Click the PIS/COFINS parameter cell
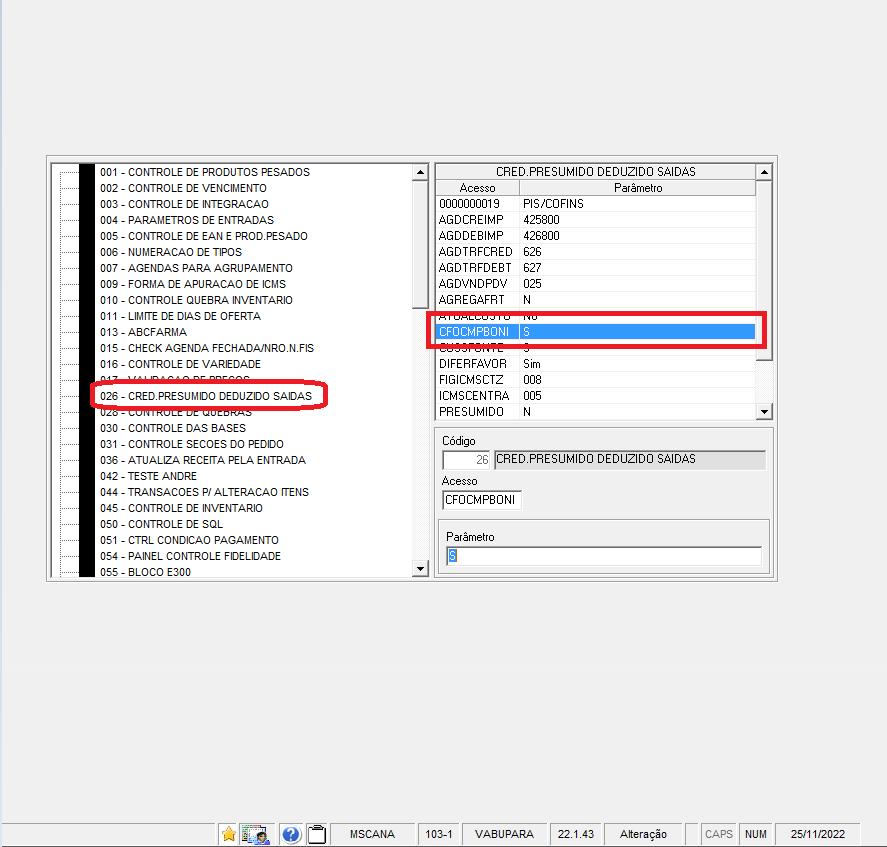Viewport: 887px width, 847px height. [x=638, y=204]
